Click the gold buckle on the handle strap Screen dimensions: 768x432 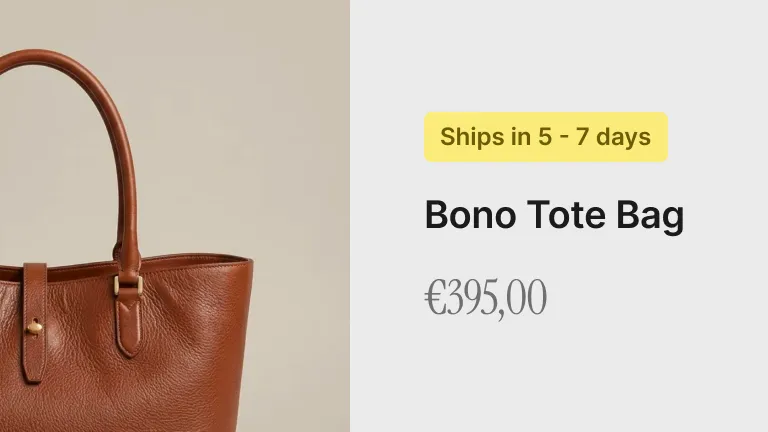click(x=129, y=283)
